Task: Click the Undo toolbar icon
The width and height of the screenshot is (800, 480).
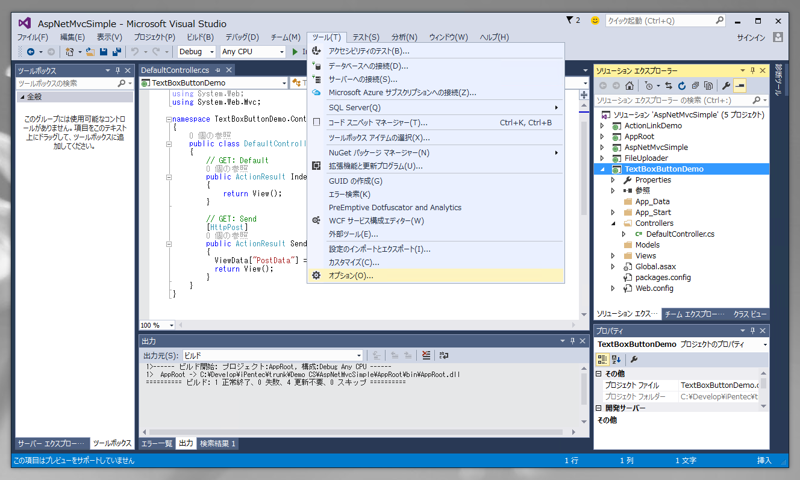Action: click(135, 52)
